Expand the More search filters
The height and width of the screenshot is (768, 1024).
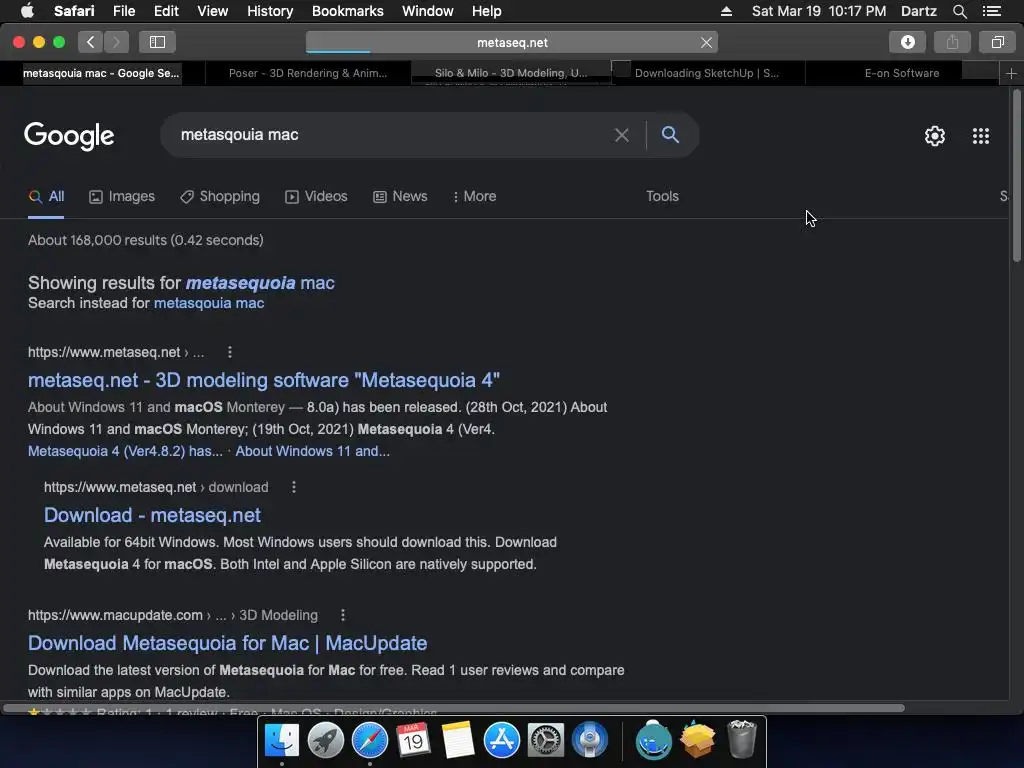(x=474, y=197)
